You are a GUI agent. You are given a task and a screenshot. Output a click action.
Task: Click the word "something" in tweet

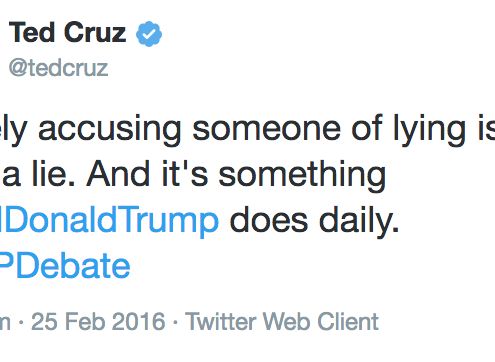(302, 176)
